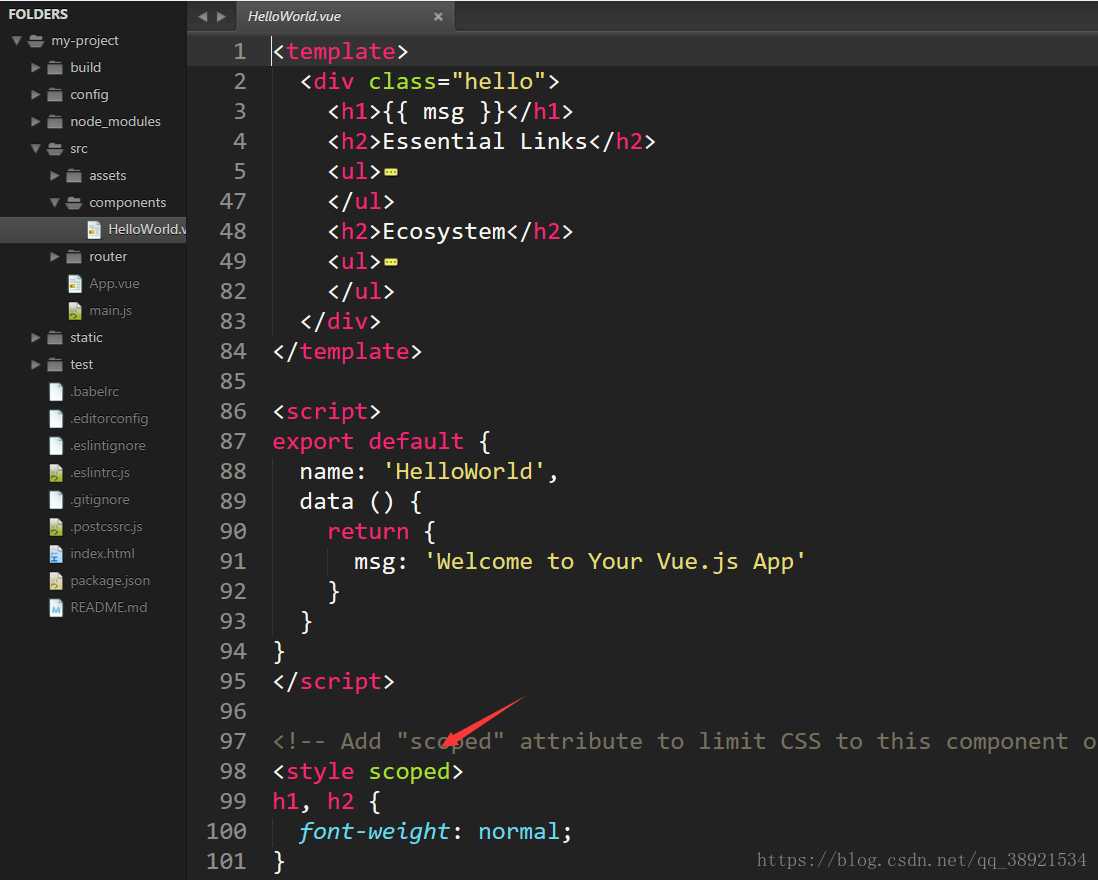Click the config folder icon
1098x880 pixels.
click(x=55, y=95)
